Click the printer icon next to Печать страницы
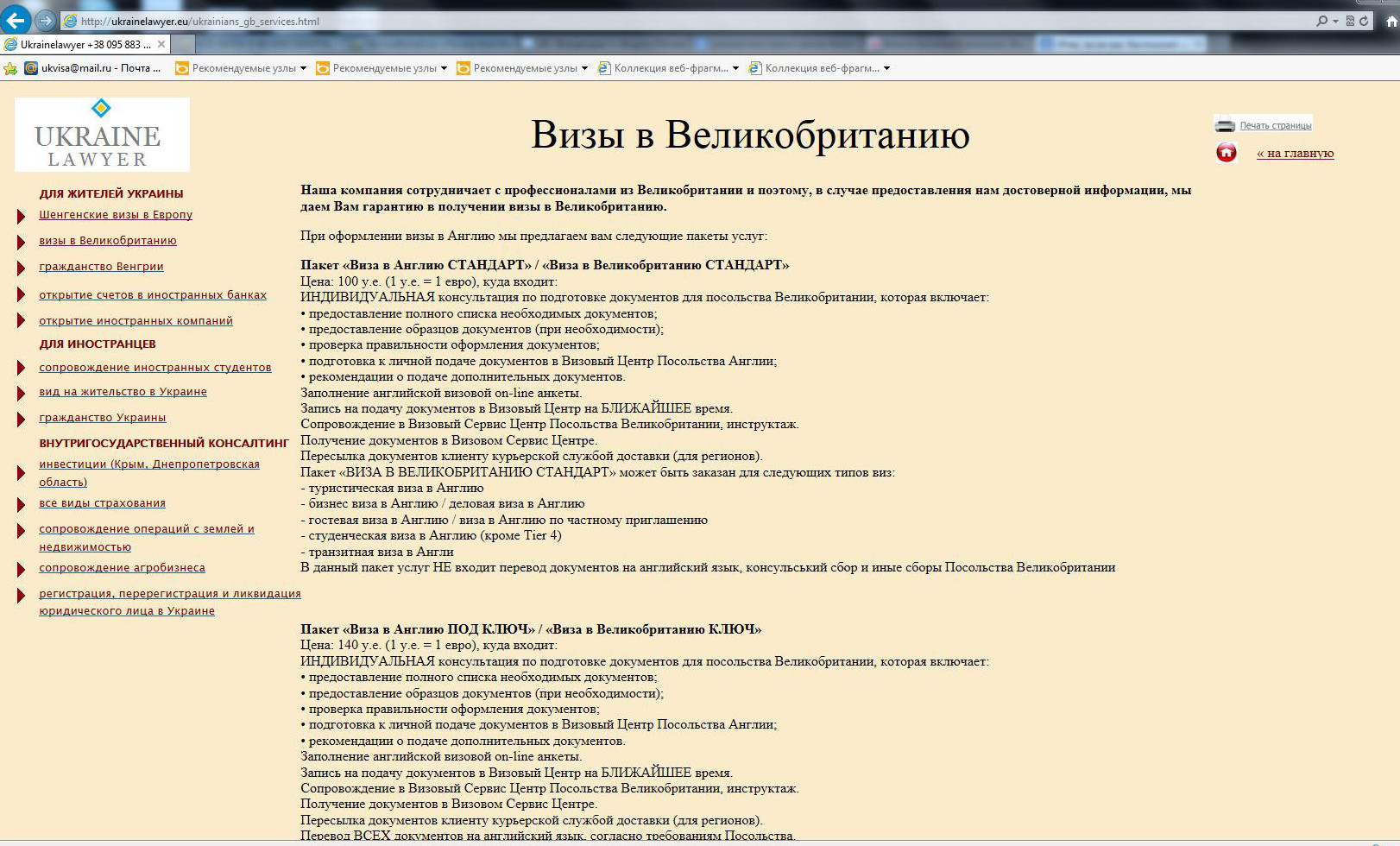Viewport: 1400px width, 846px height. click(x=1225, y=122)
